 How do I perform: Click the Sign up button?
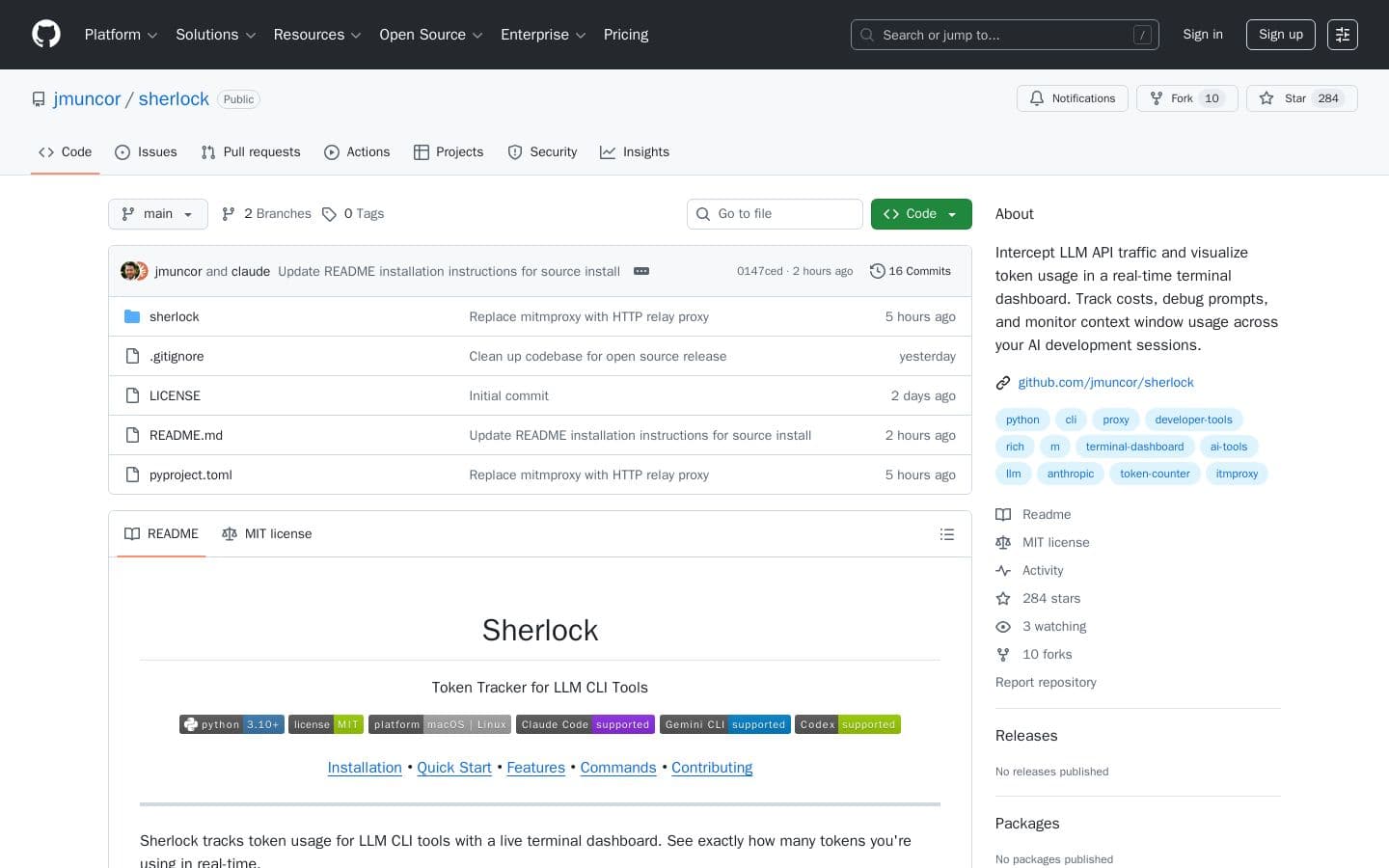tap(1280, 35)
